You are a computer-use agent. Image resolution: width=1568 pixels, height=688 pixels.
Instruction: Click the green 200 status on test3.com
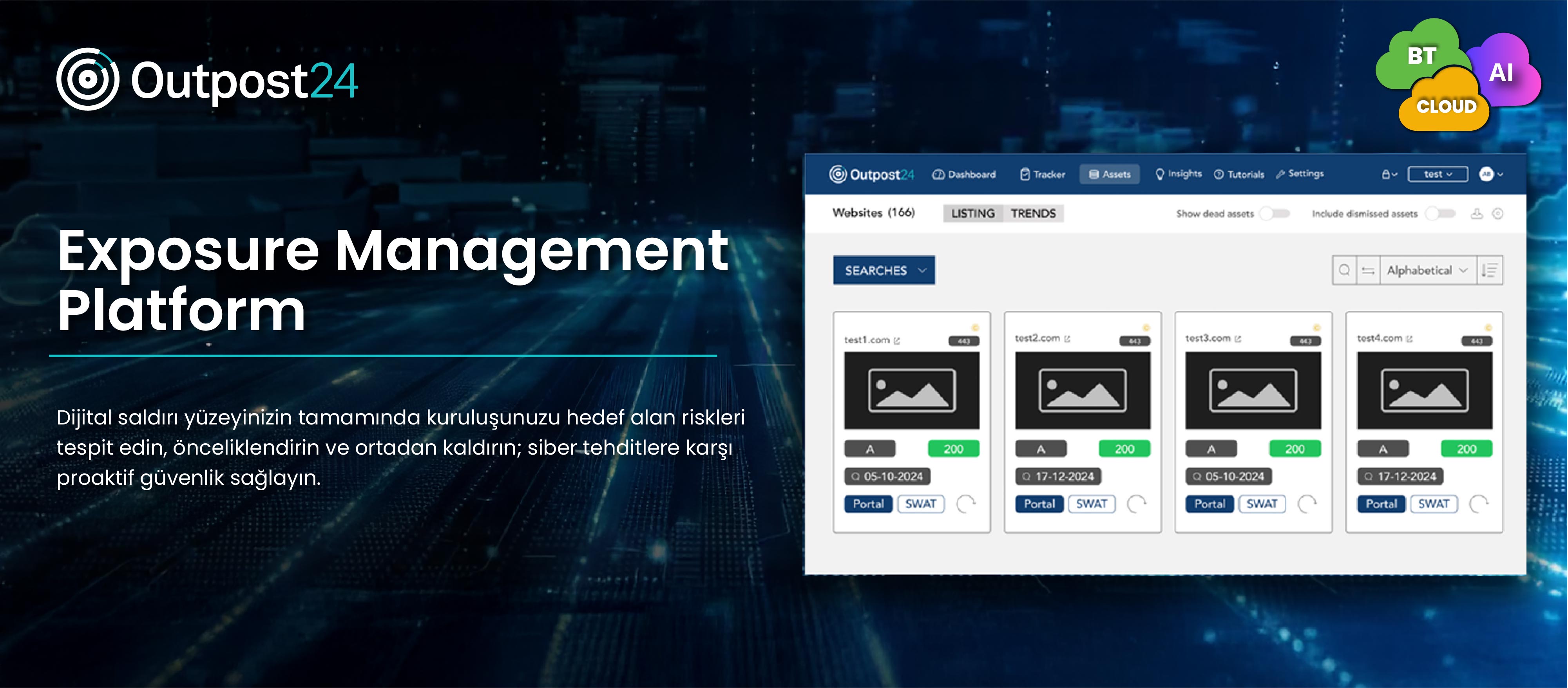[x=1295, y=449]
